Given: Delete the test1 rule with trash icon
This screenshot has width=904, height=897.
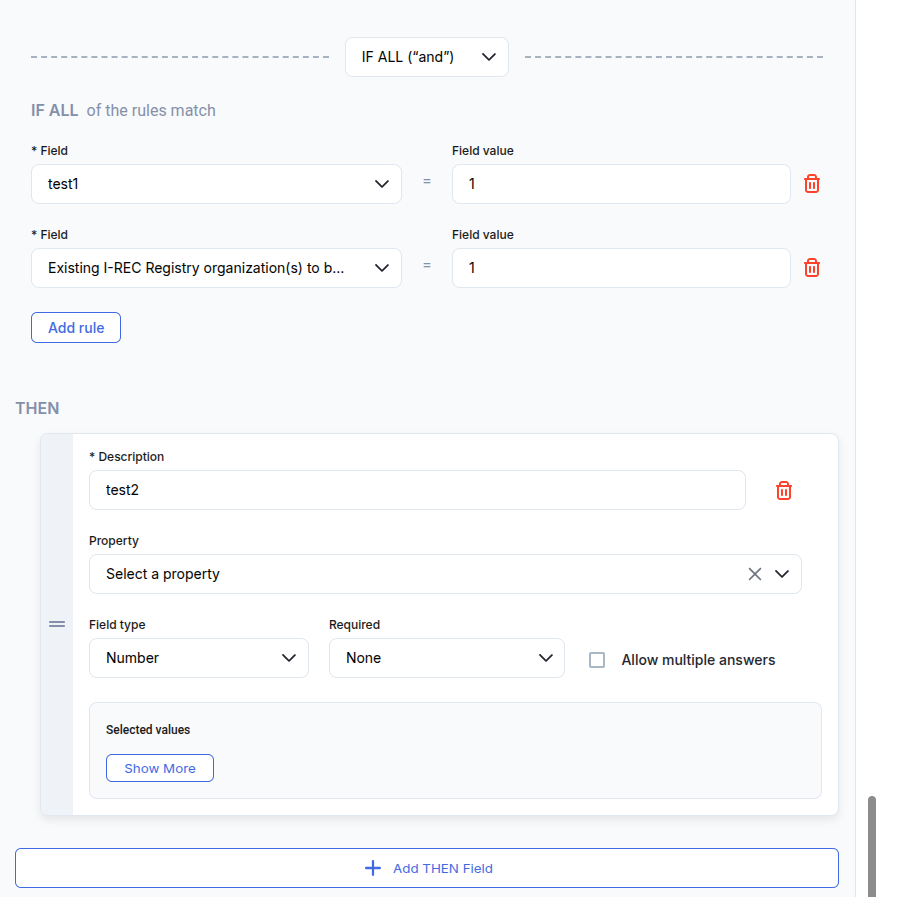Looking at the screenshot, I should 812,184.
